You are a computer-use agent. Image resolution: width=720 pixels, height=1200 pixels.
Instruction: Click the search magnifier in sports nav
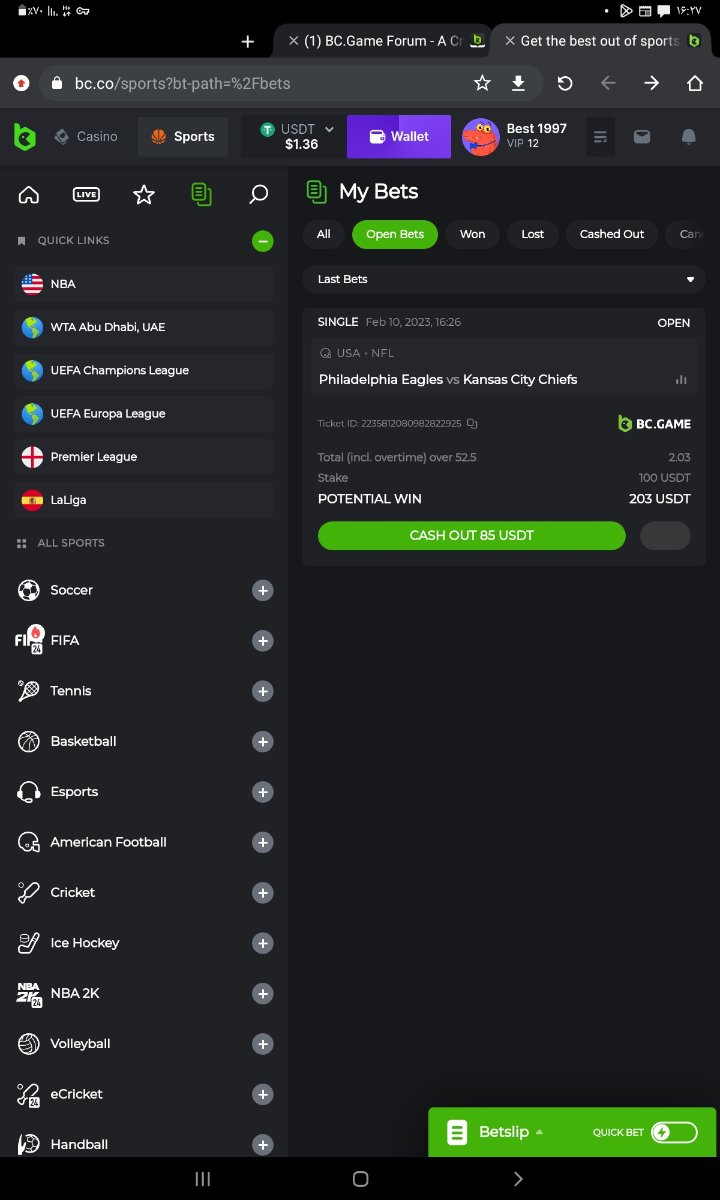(x=258, y=194)
